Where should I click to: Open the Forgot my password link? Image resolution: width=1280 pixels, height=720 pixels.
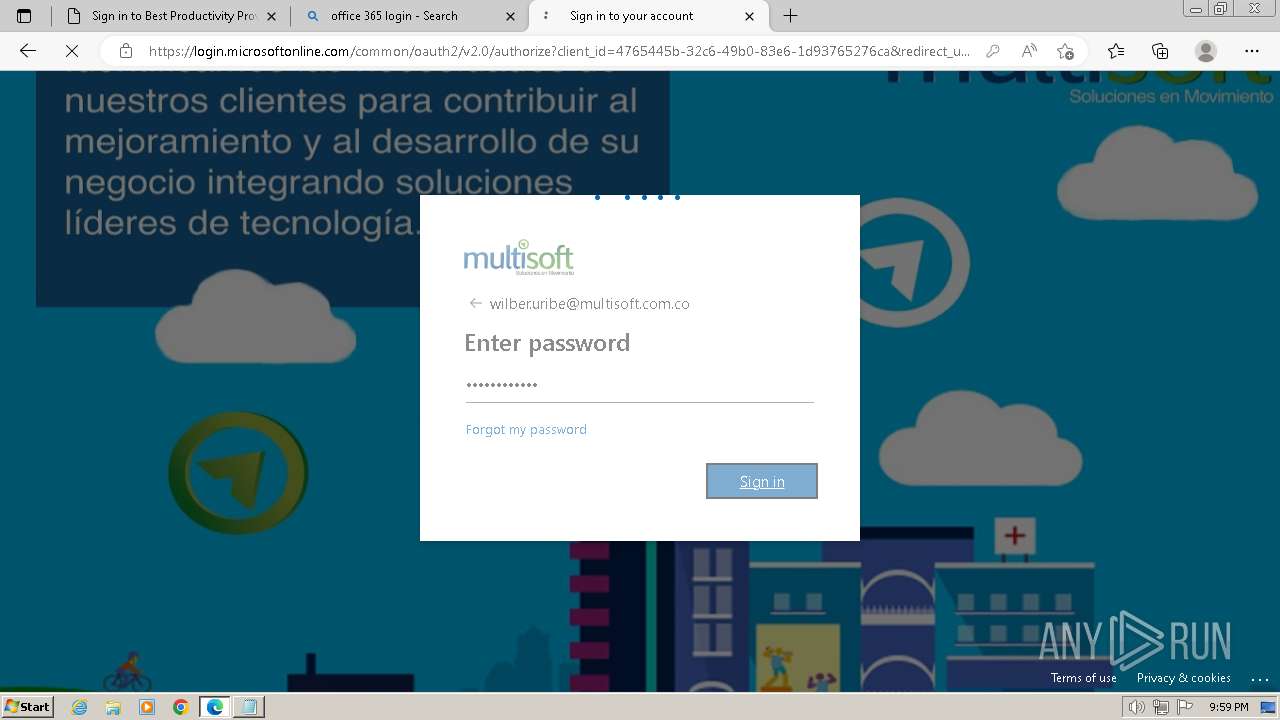(x=526, y=429)
